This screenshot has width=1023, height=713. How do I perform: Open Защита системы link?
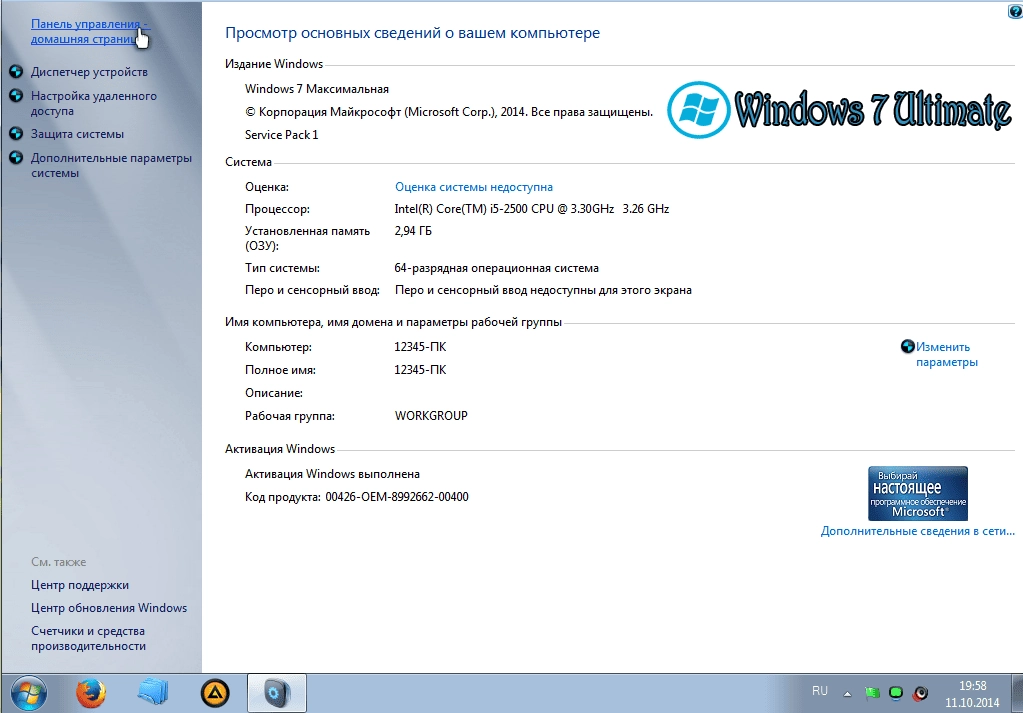pos(77,134)
